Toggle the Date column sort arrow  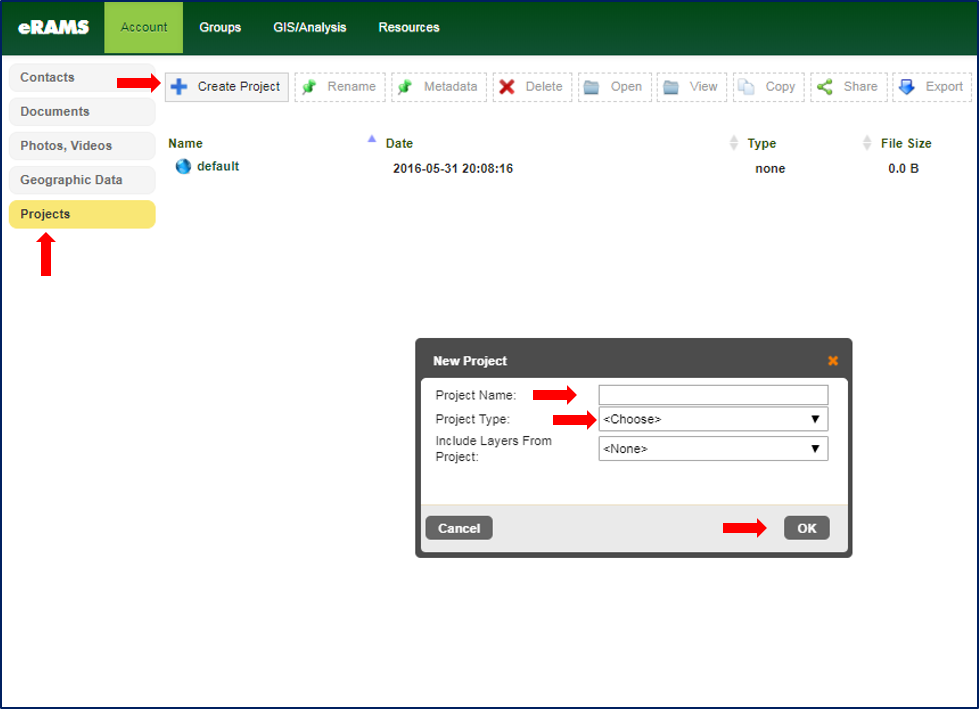tap(371, 141)
